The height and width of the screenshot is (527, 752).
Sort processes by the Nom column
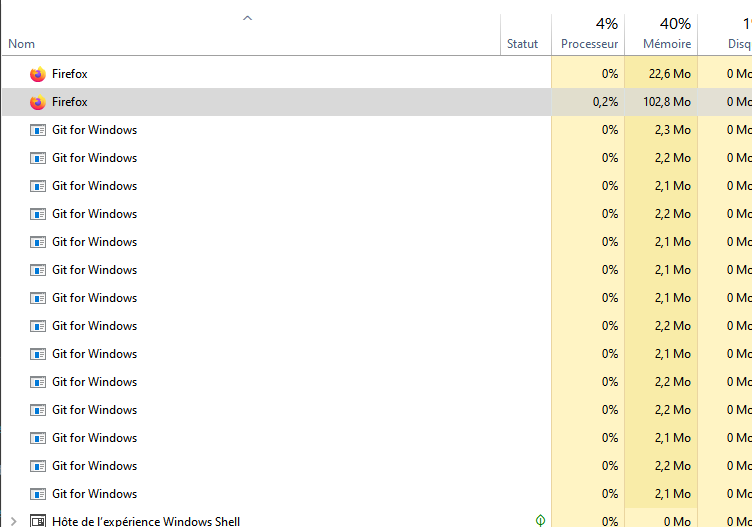(x=22, y=44)
